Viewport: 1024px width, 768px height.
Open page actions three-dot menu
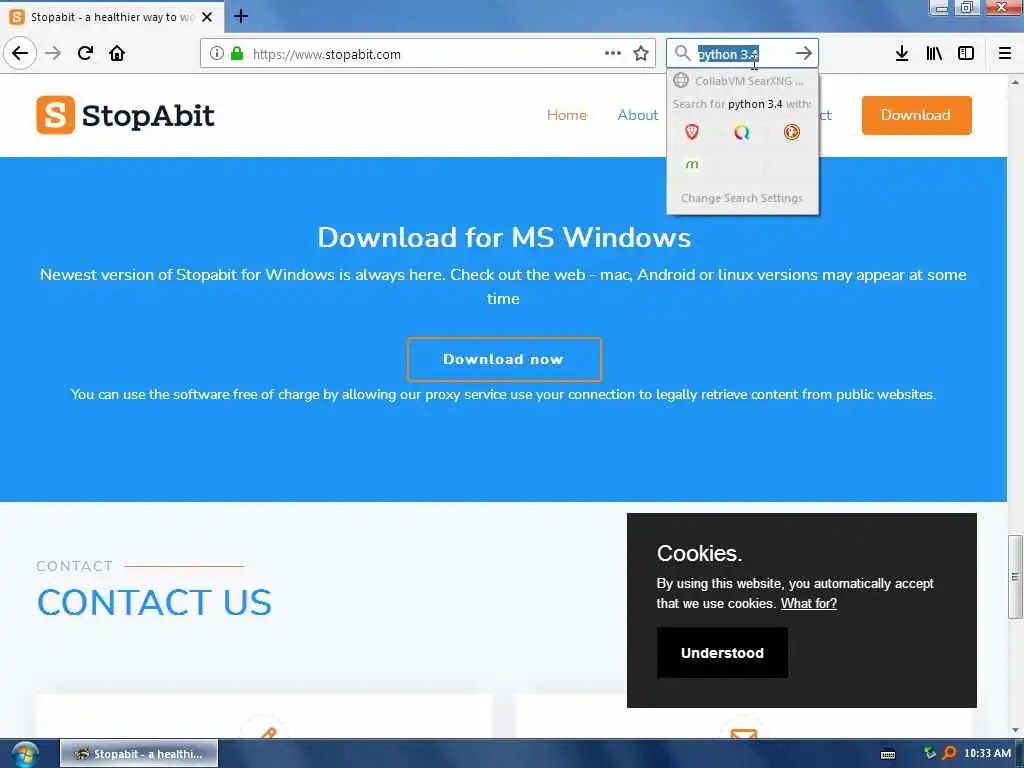pyautogui.click(x=613, y=54)
